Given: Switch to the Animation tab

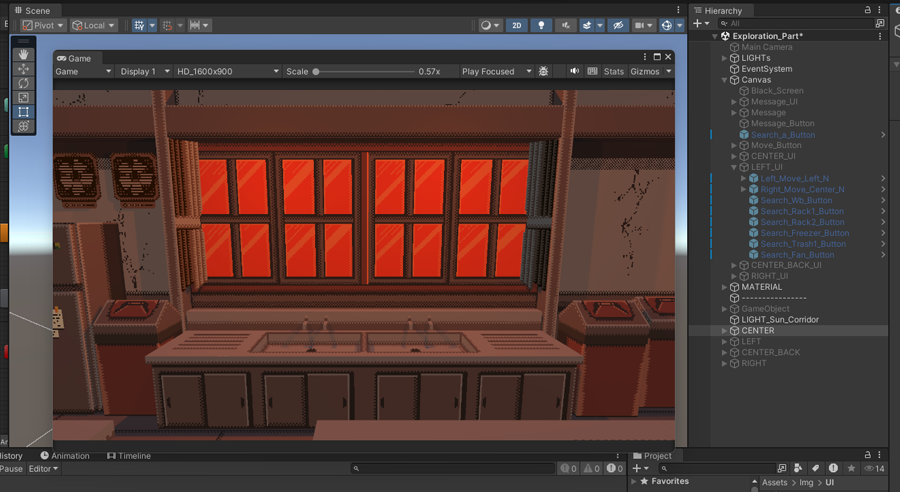Looking at the screenshot, I should tap(70, 456).
